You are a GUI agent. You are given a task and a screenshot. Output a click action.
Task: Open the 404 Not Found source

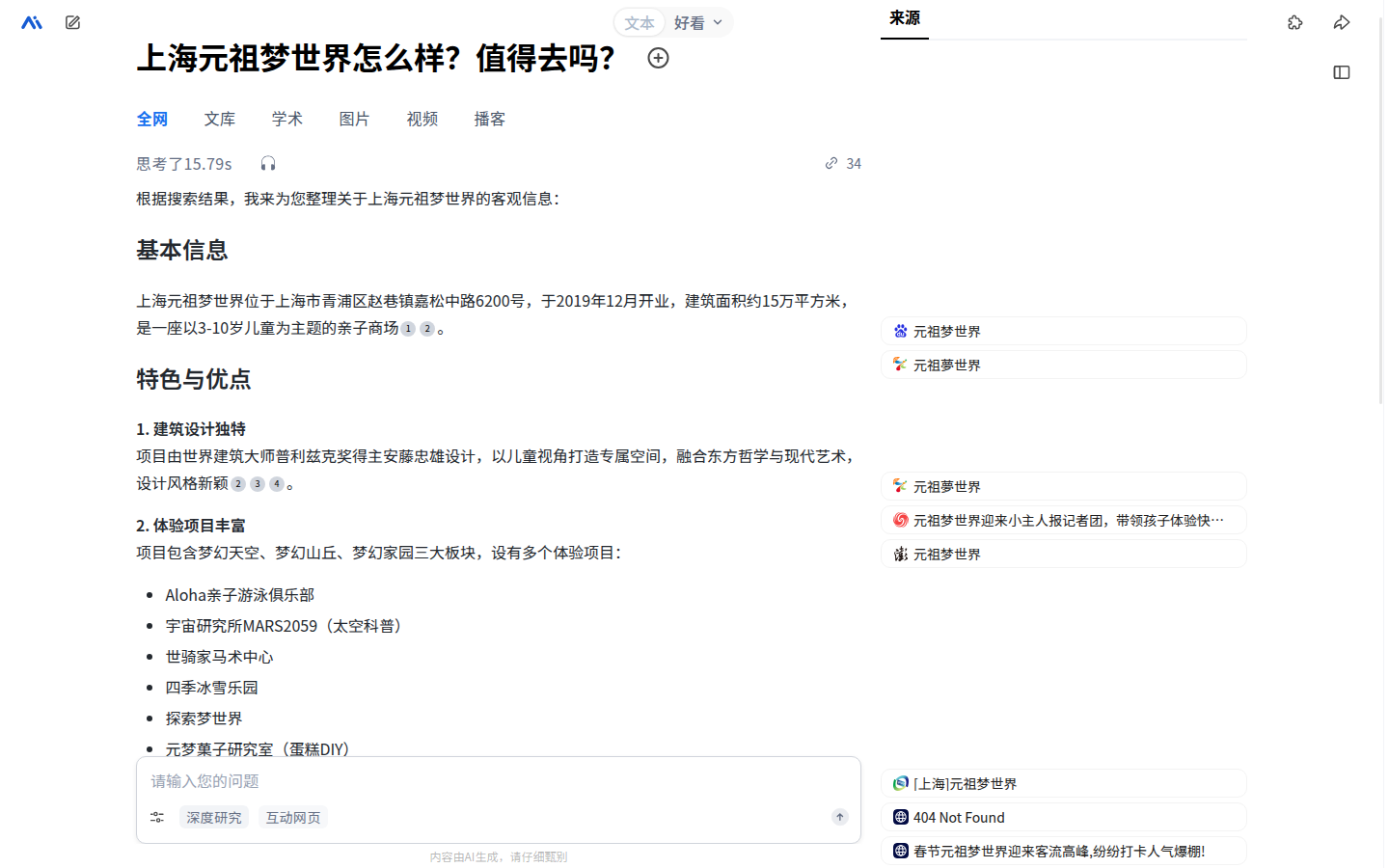pyautogui.click(x=1064, y=817)
